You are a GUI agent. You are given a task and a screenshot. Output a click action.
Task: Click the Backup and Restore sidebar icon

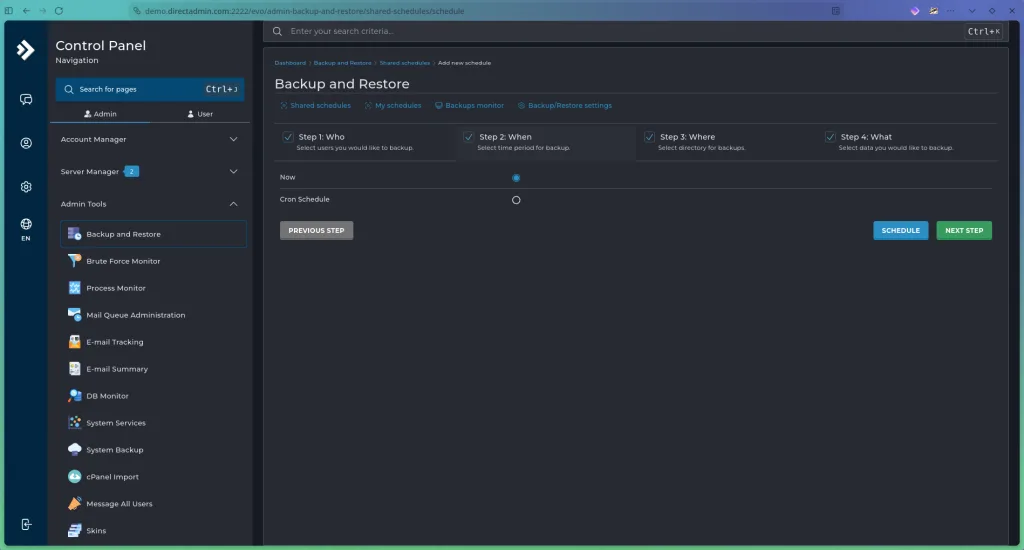coord(74,234)
